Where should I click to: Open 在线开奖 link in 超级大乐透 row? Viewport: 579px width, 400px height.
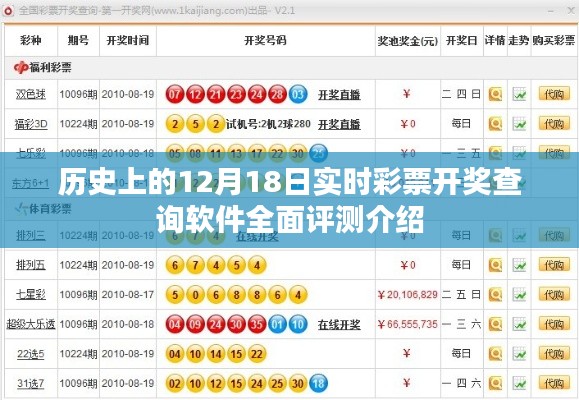339,325
